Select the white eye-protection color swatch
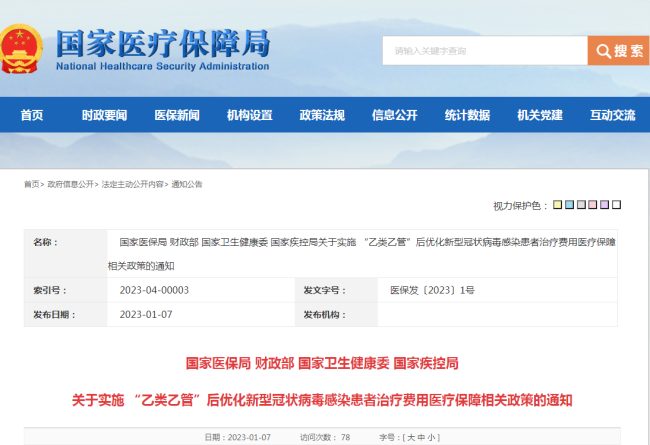 coord(616,204)
